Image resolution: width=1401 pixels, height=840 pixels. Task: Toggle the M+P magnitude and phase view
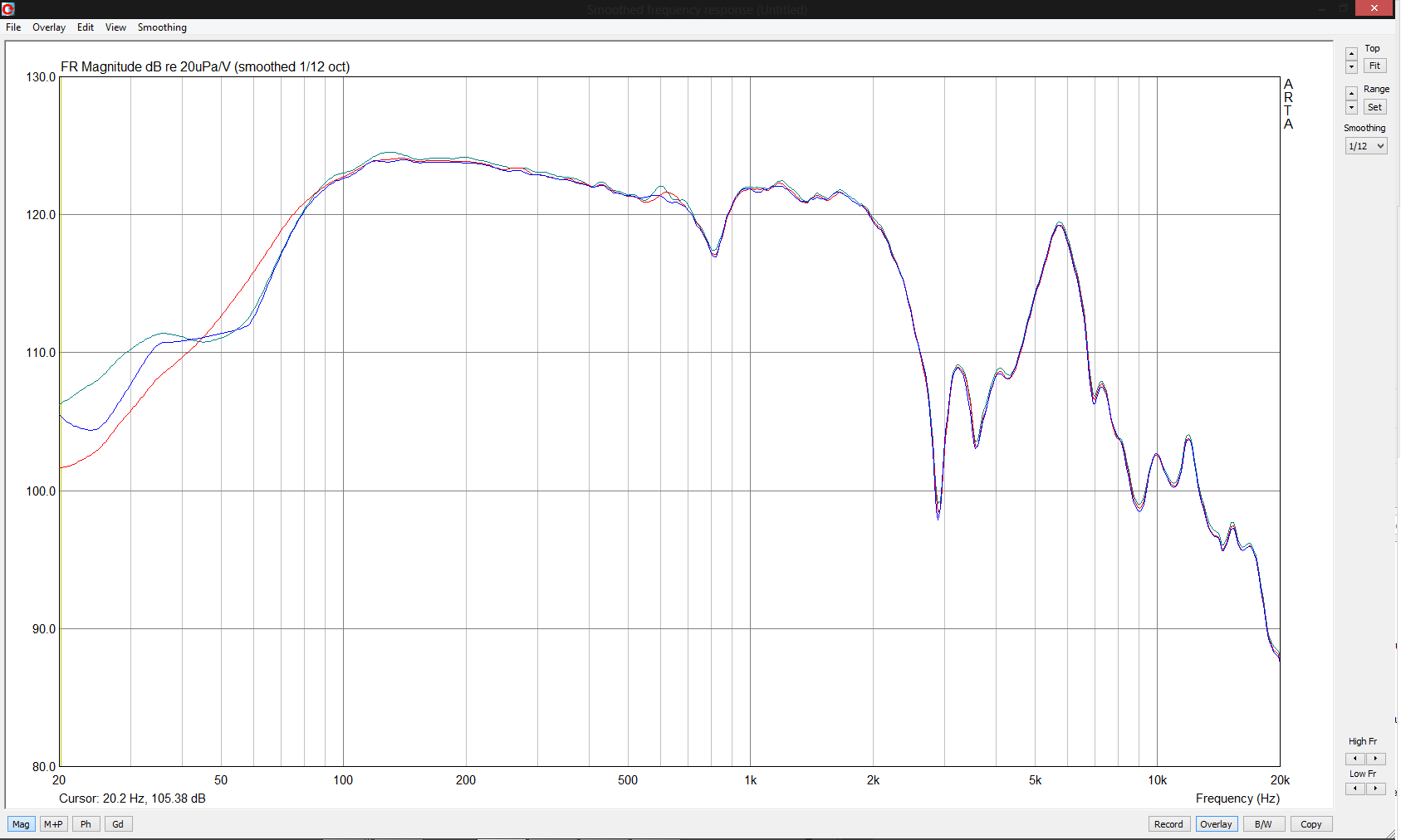[53, 824]
